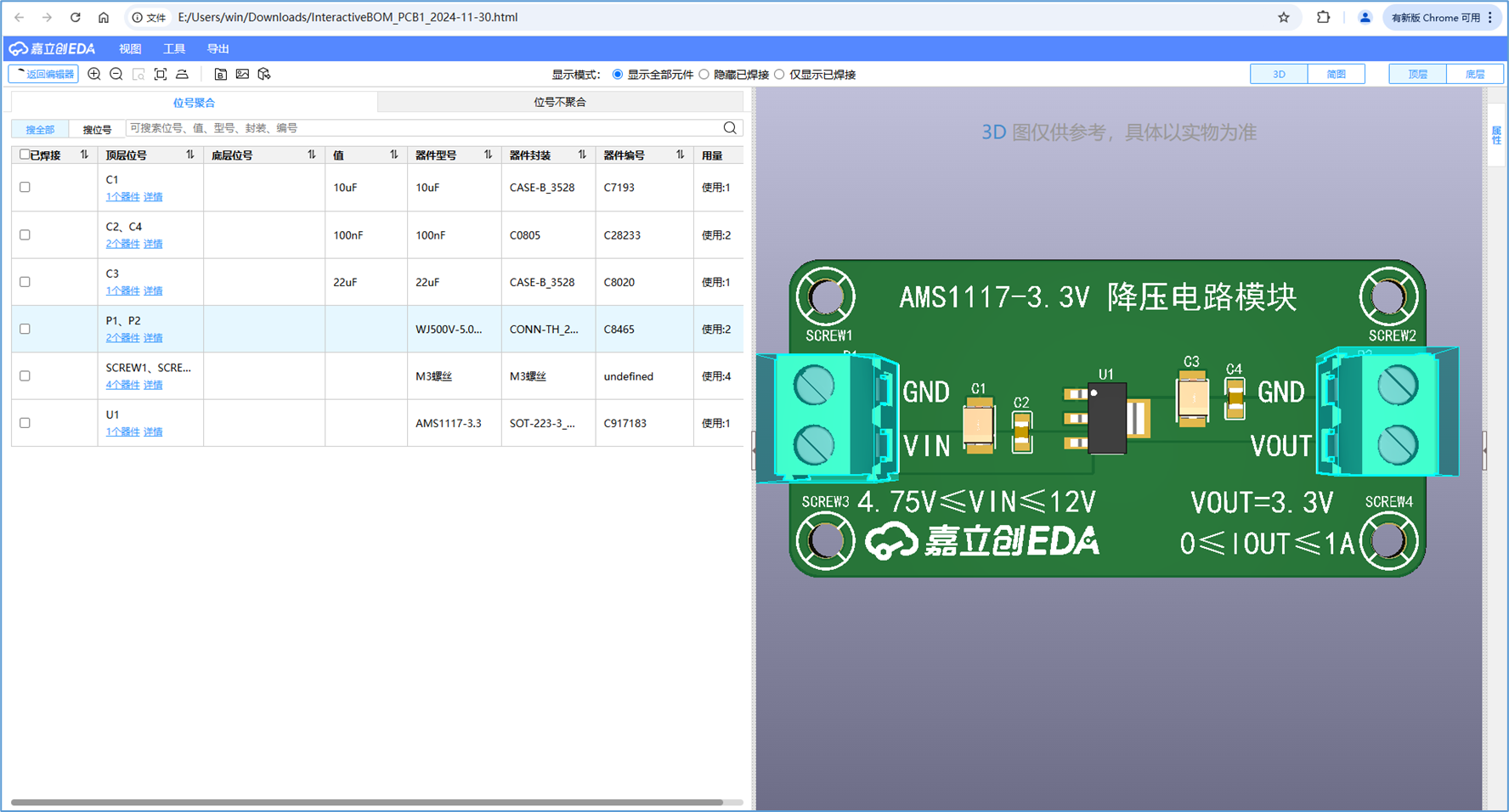Click the export 3D model cube icon

coord(264,75)
